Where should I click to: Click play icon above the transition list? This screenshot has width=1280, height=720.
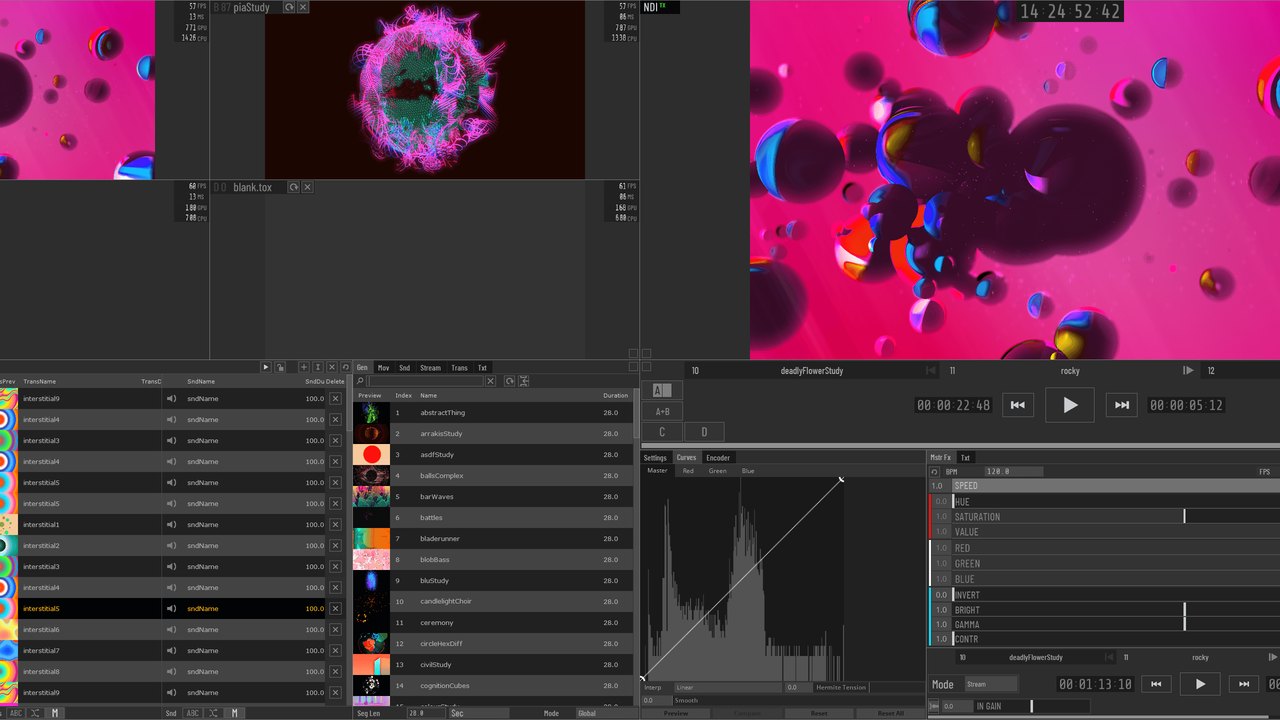click(265, 368)
